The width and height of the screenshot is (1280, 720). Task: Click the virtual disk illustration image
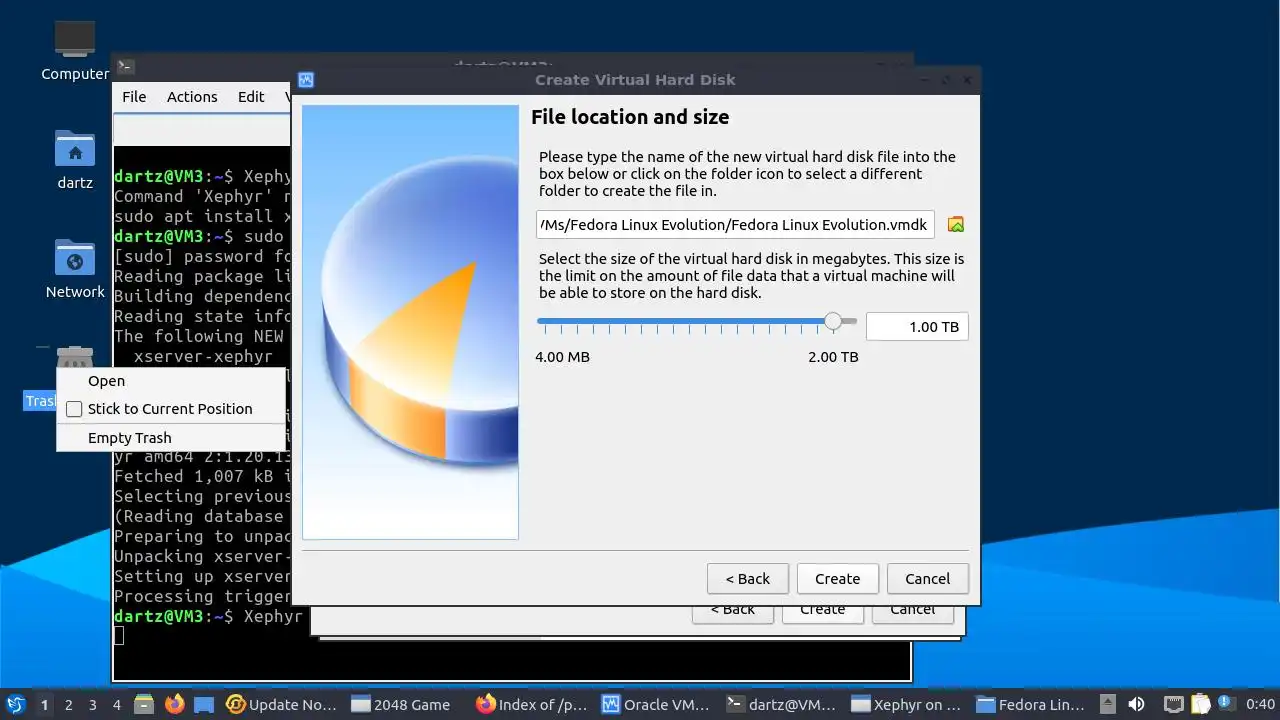click(x=410, y=322)
